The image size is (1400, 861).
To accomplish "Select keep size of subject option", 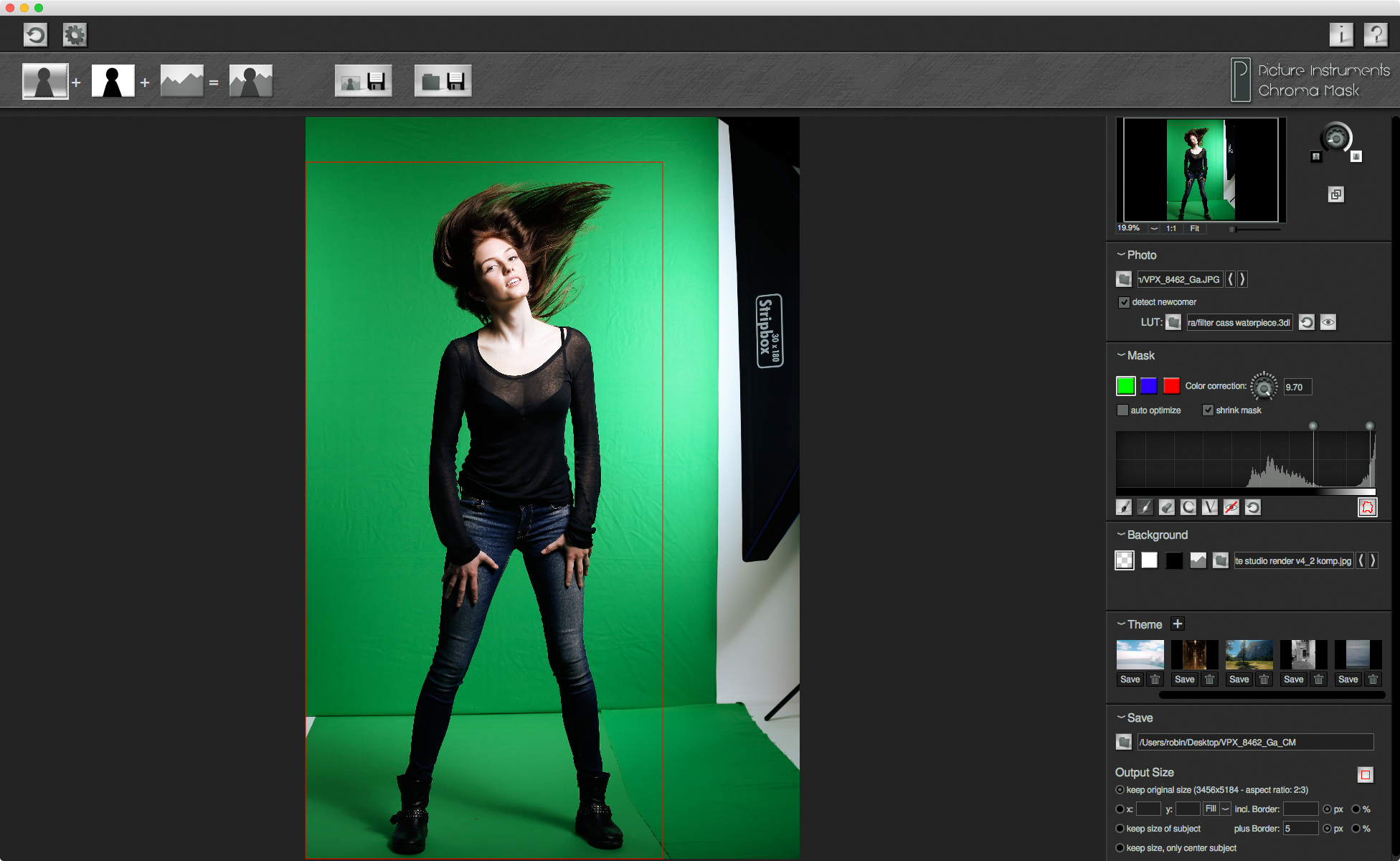I will 1120,829.
